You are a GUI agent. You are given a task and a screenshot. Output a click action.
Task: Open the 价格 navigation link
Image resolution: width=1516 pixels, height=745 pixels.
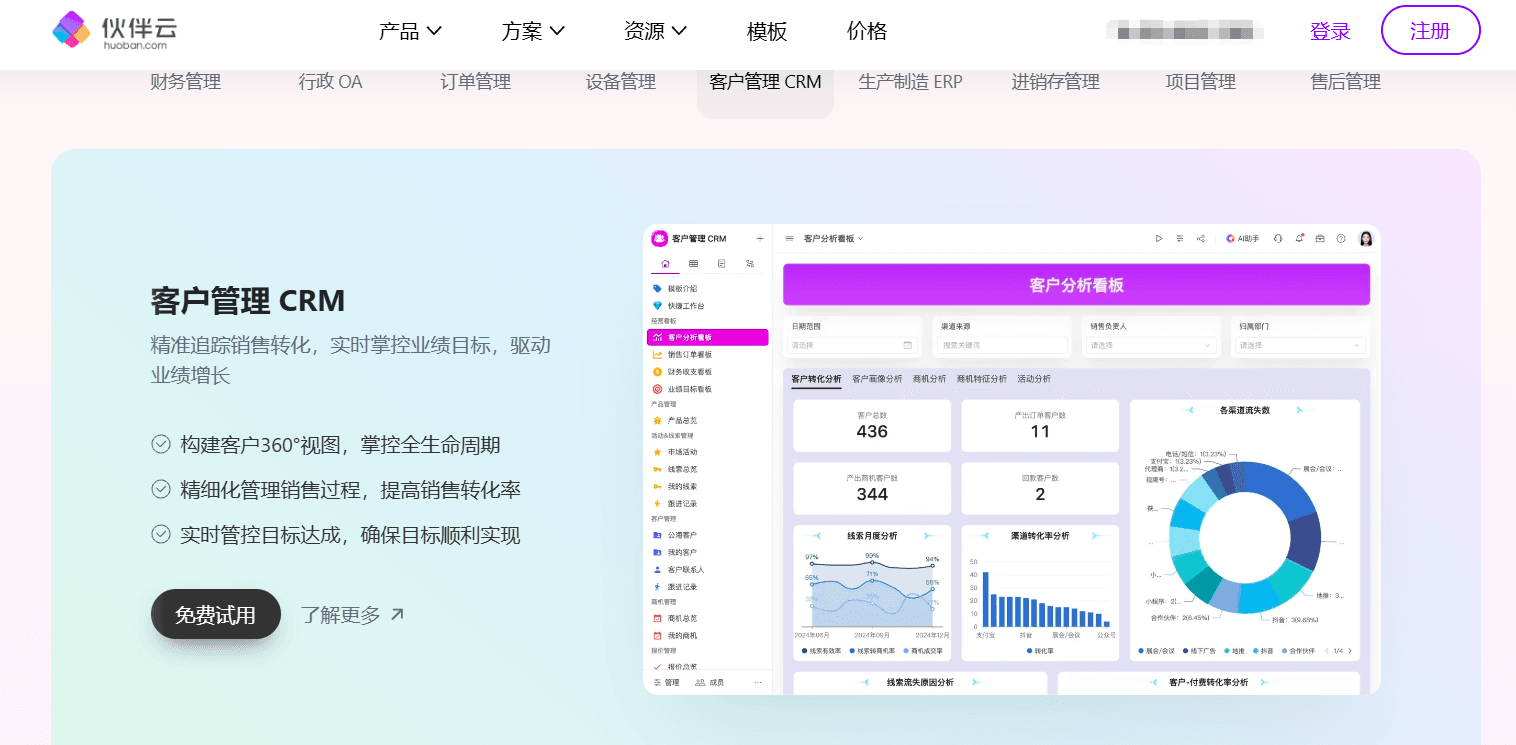[x=867, y=31]
